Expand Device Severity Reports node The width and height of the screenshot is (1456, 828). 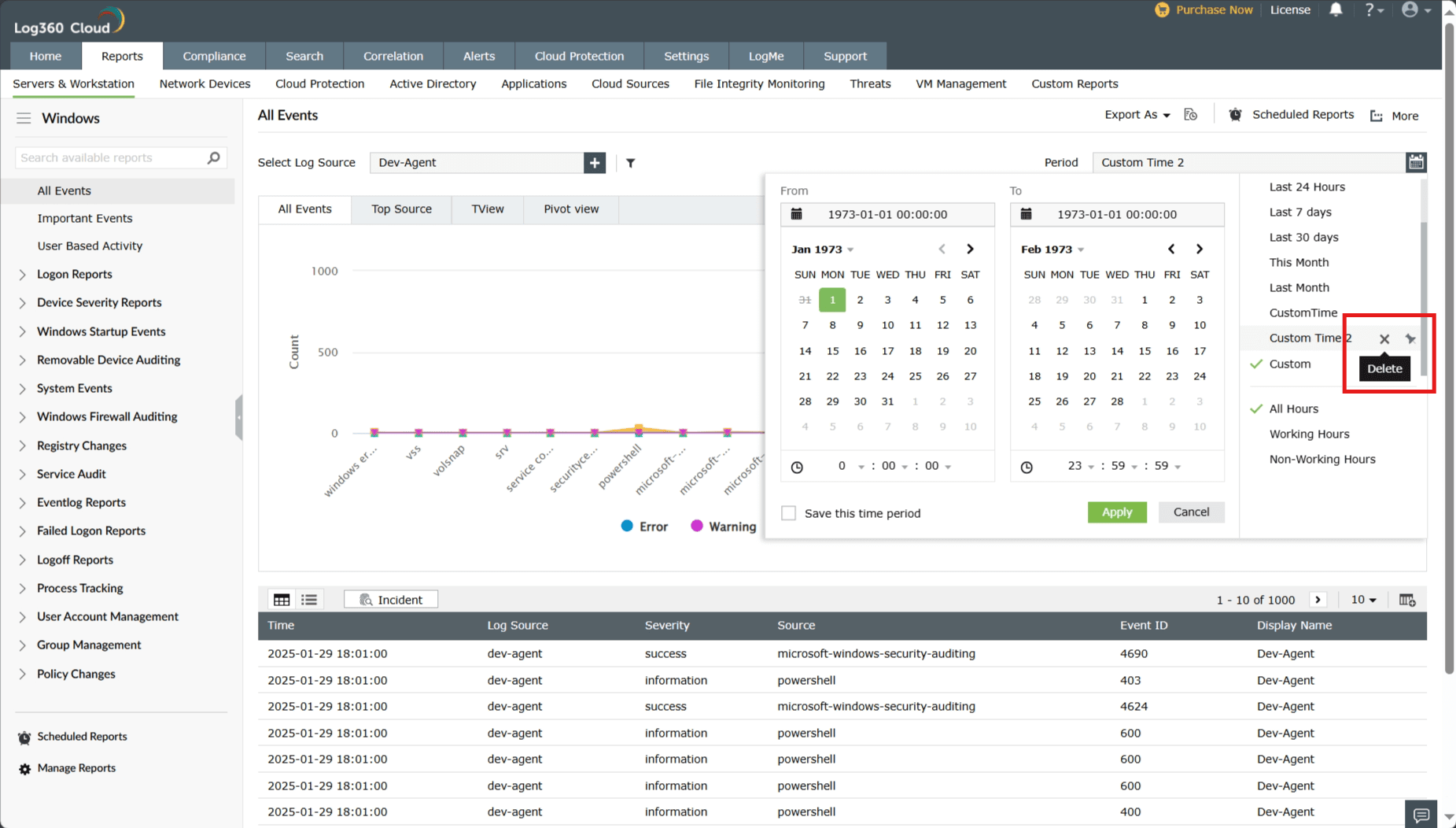22,303
